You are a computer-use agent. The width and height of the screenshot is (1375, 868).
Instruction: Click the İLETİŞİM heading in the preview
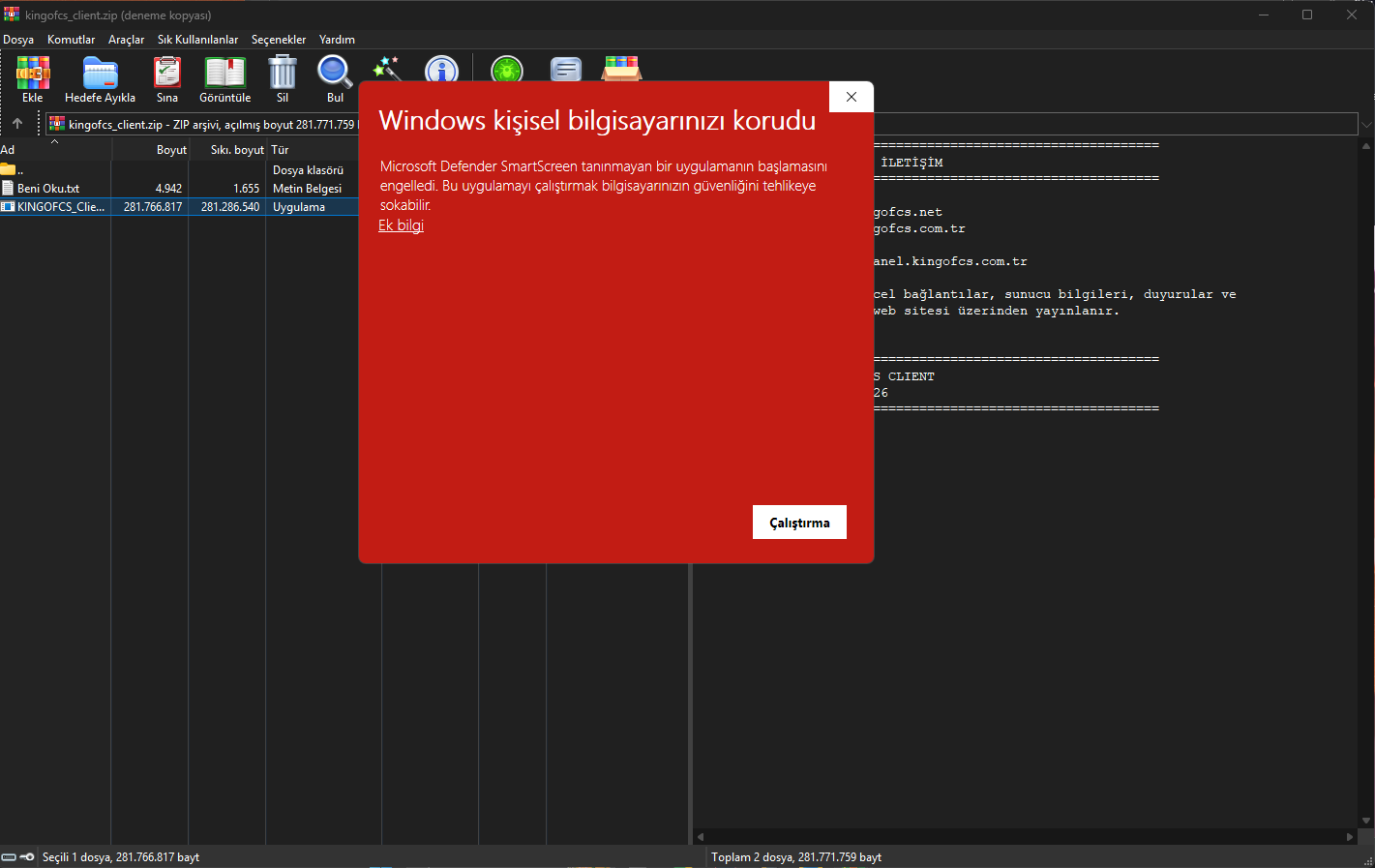[912, 163]
